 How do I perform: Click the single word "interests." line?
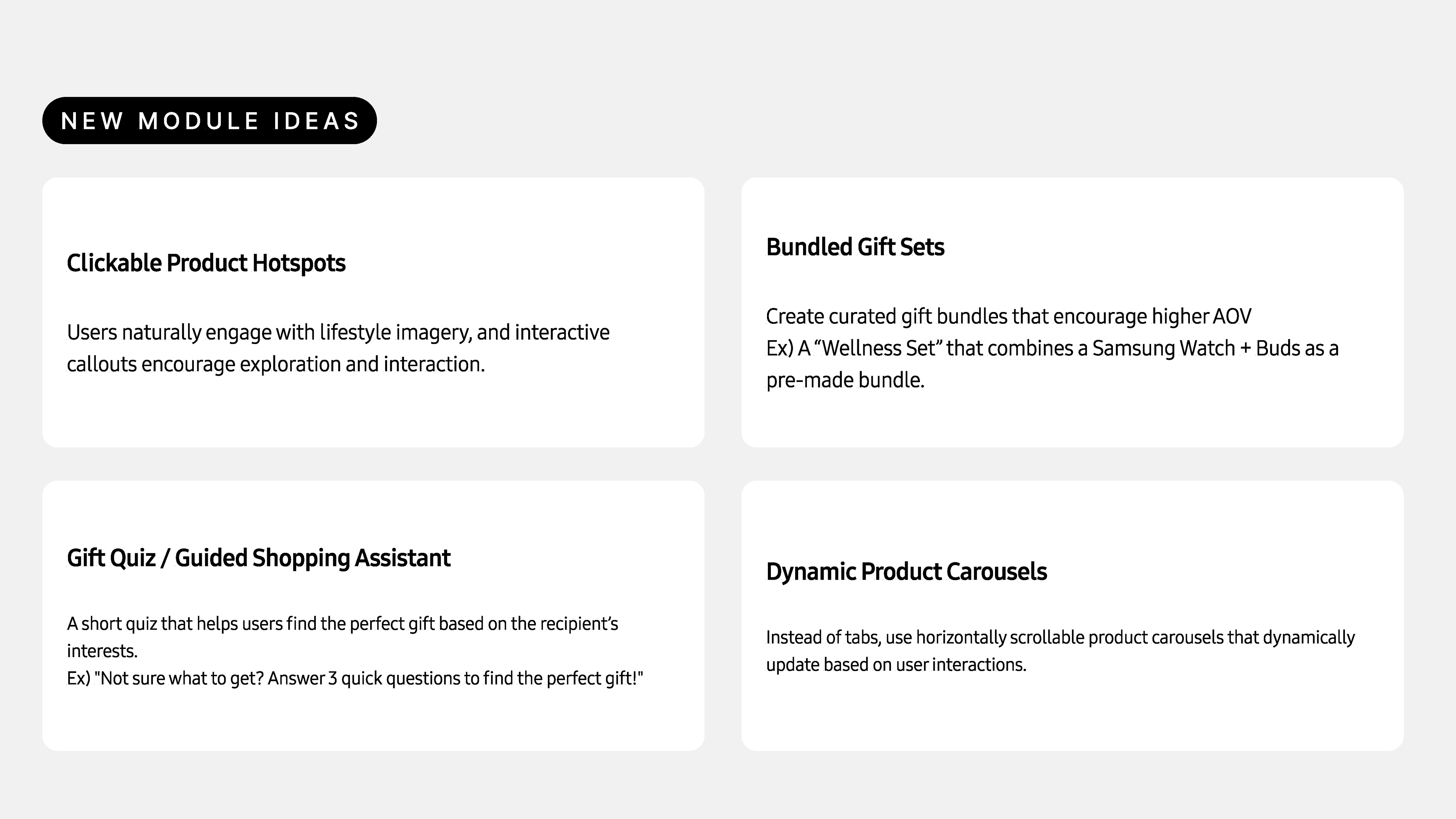(x=102, y=651)
